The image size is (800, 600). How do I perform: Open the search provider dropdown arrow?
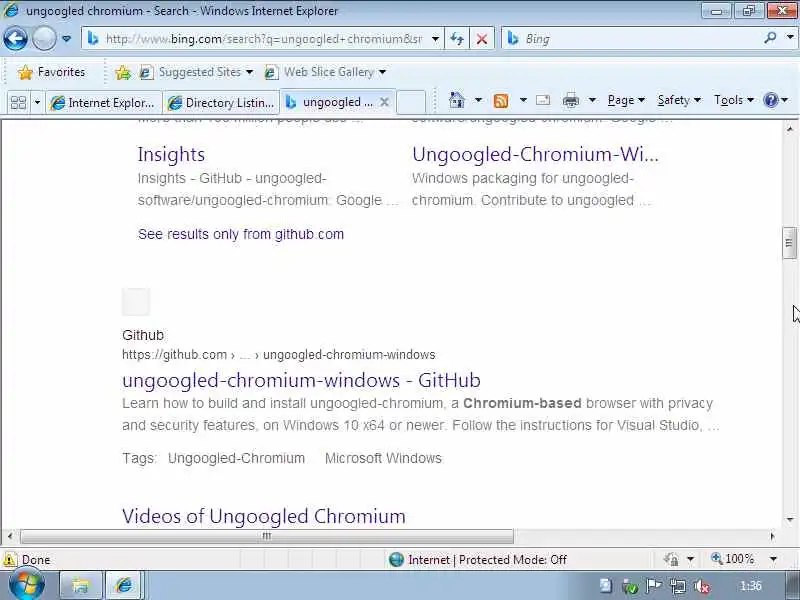point(790,38)
